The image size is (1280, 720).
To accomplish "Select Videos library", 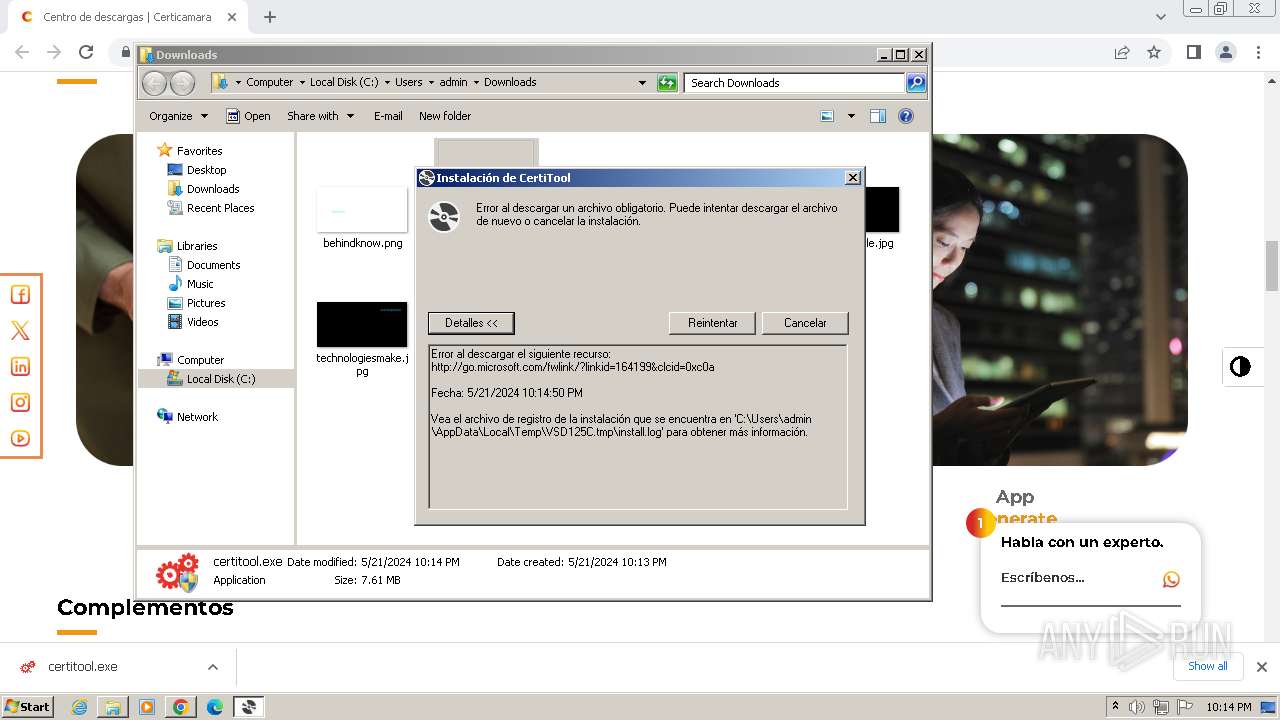I will coord(202,322).
